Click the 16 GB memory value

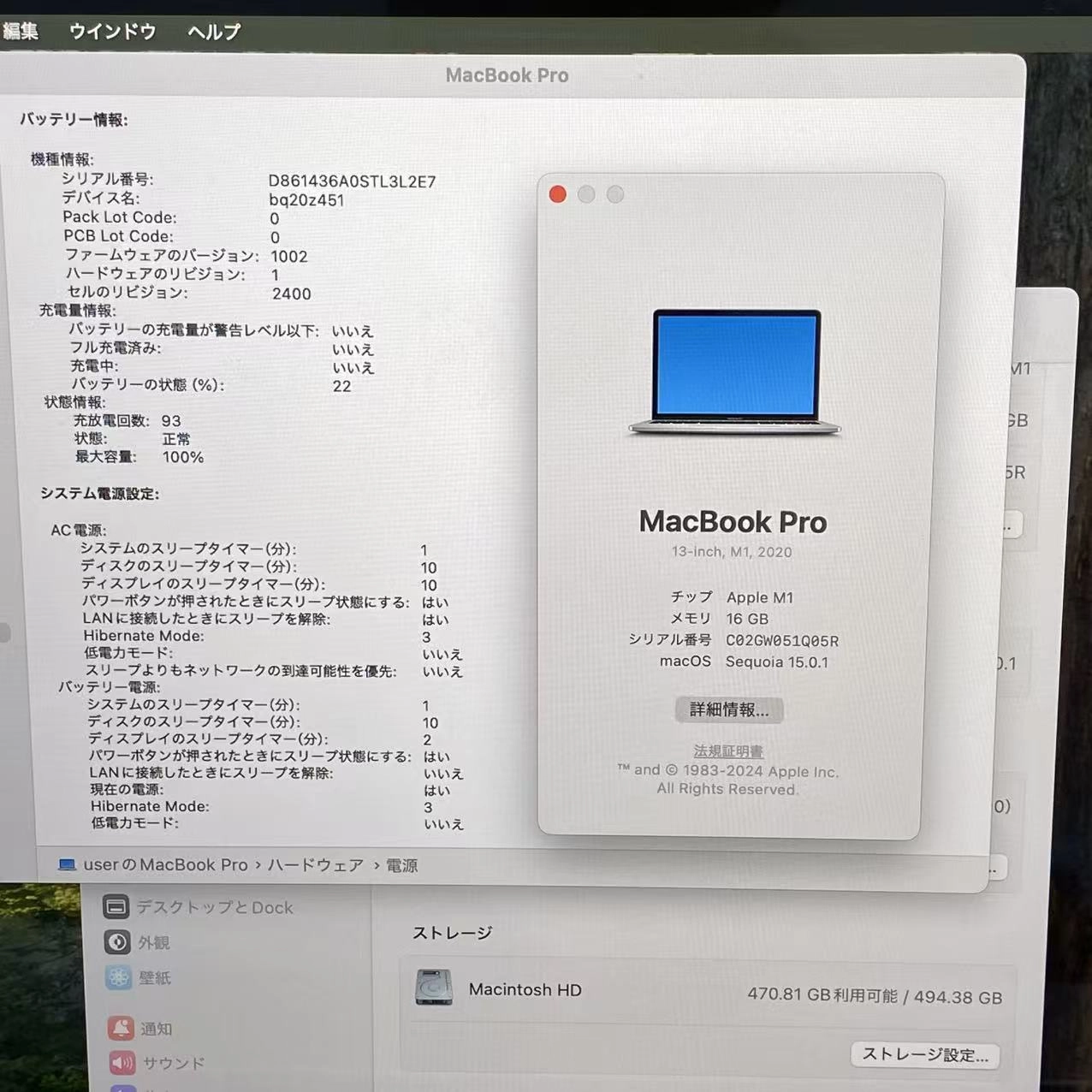[747, 619]
